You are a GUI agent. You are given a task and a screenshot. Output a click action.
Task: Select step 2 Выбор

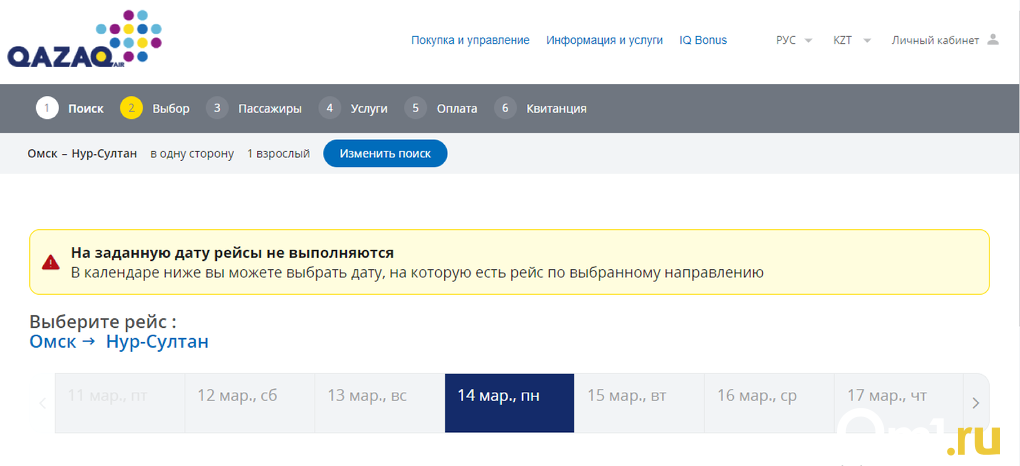pos(155,108)
